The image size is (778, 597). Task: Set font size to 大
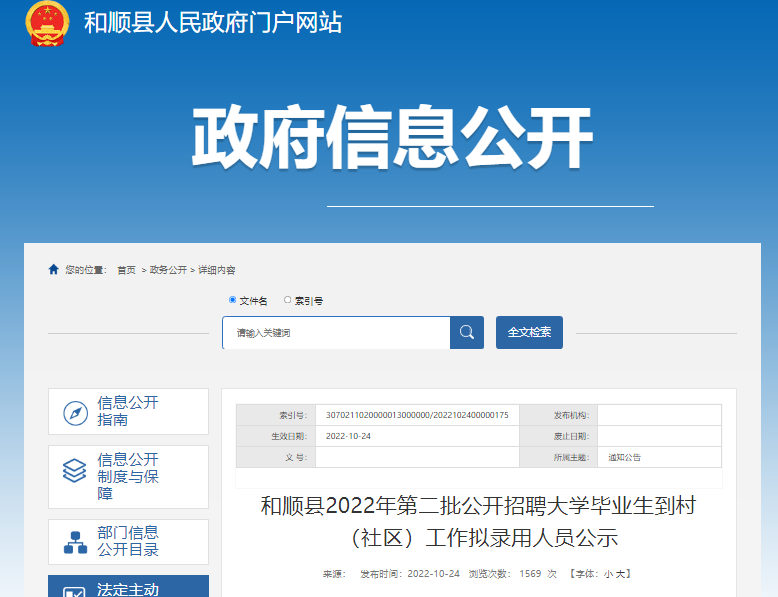(620, 574)
